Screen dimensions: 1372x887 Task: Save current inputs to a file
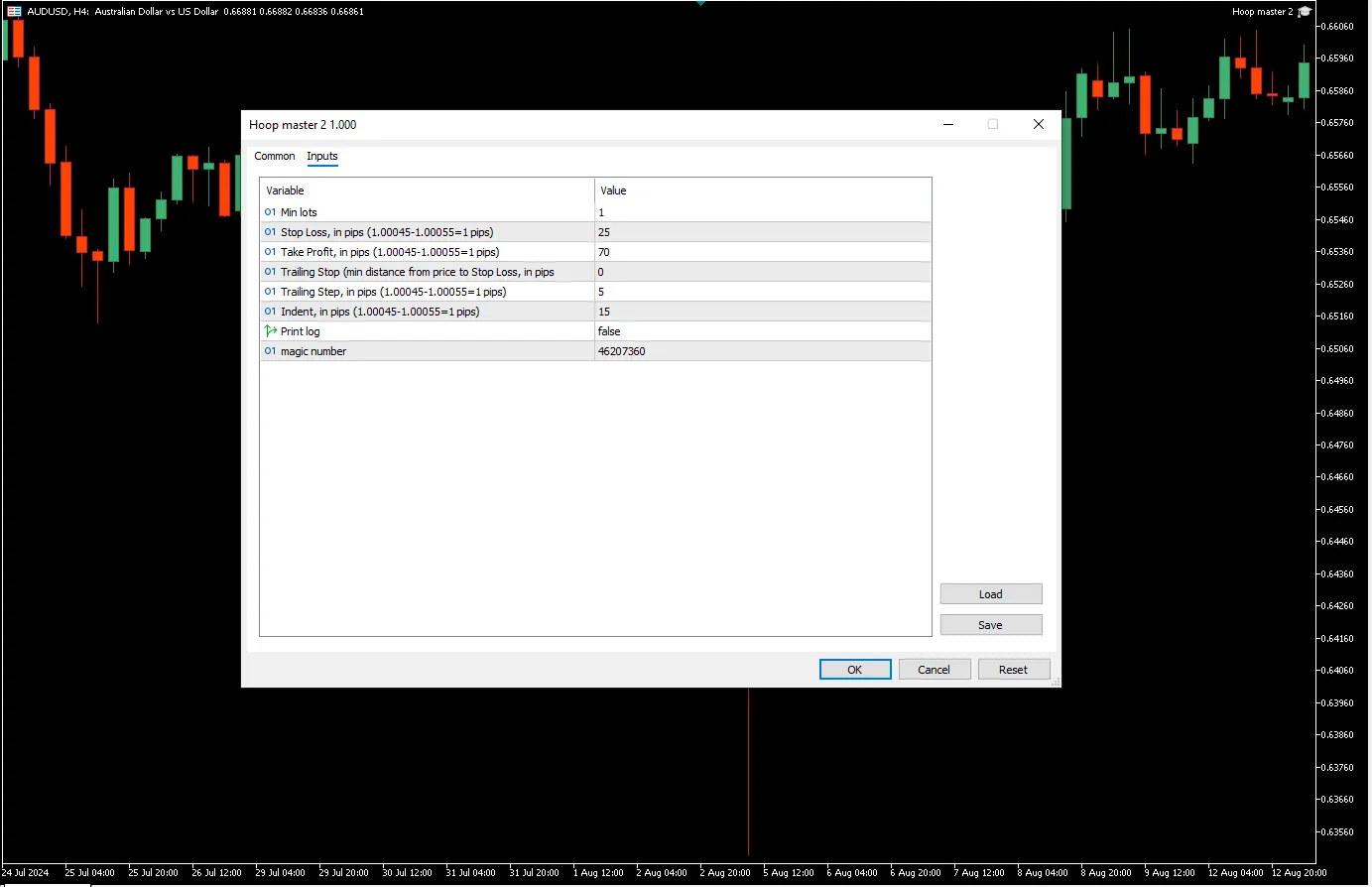[990, 625]
